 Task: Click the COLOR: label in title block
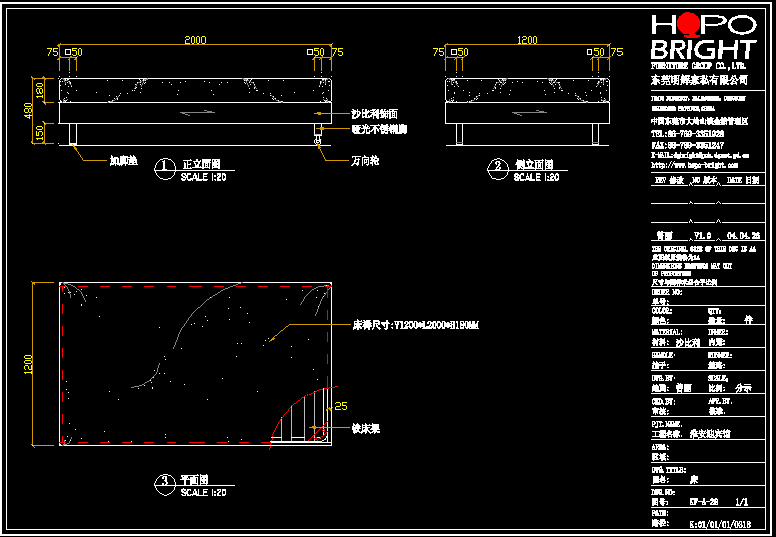(662, 311)
